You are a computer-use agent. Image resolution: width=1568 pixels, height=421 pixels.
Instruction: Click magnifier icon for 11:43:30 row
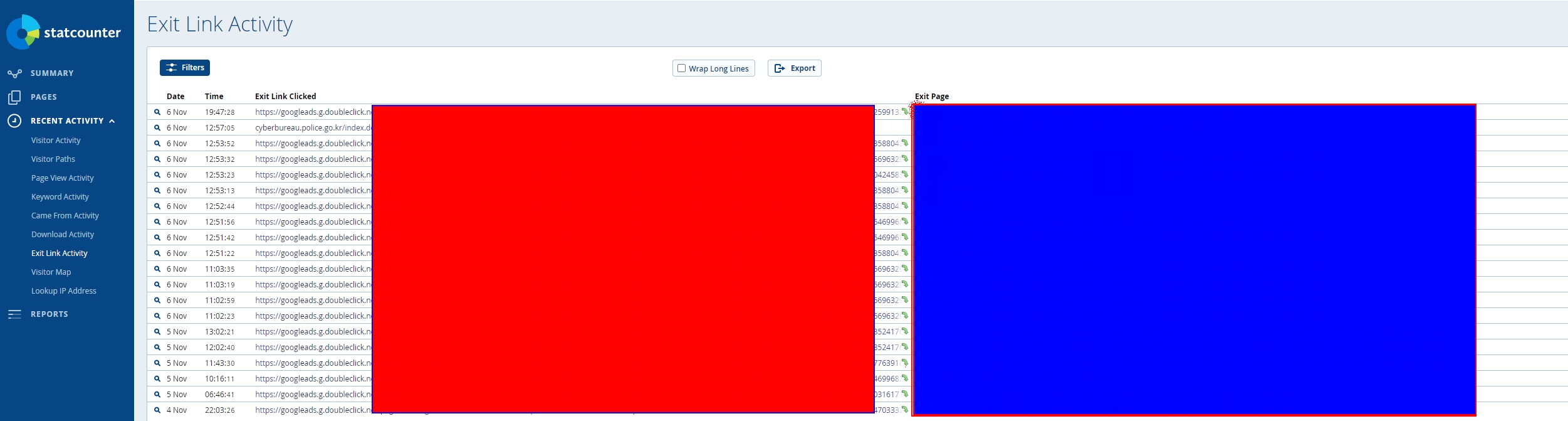click(x=157, y=363)
